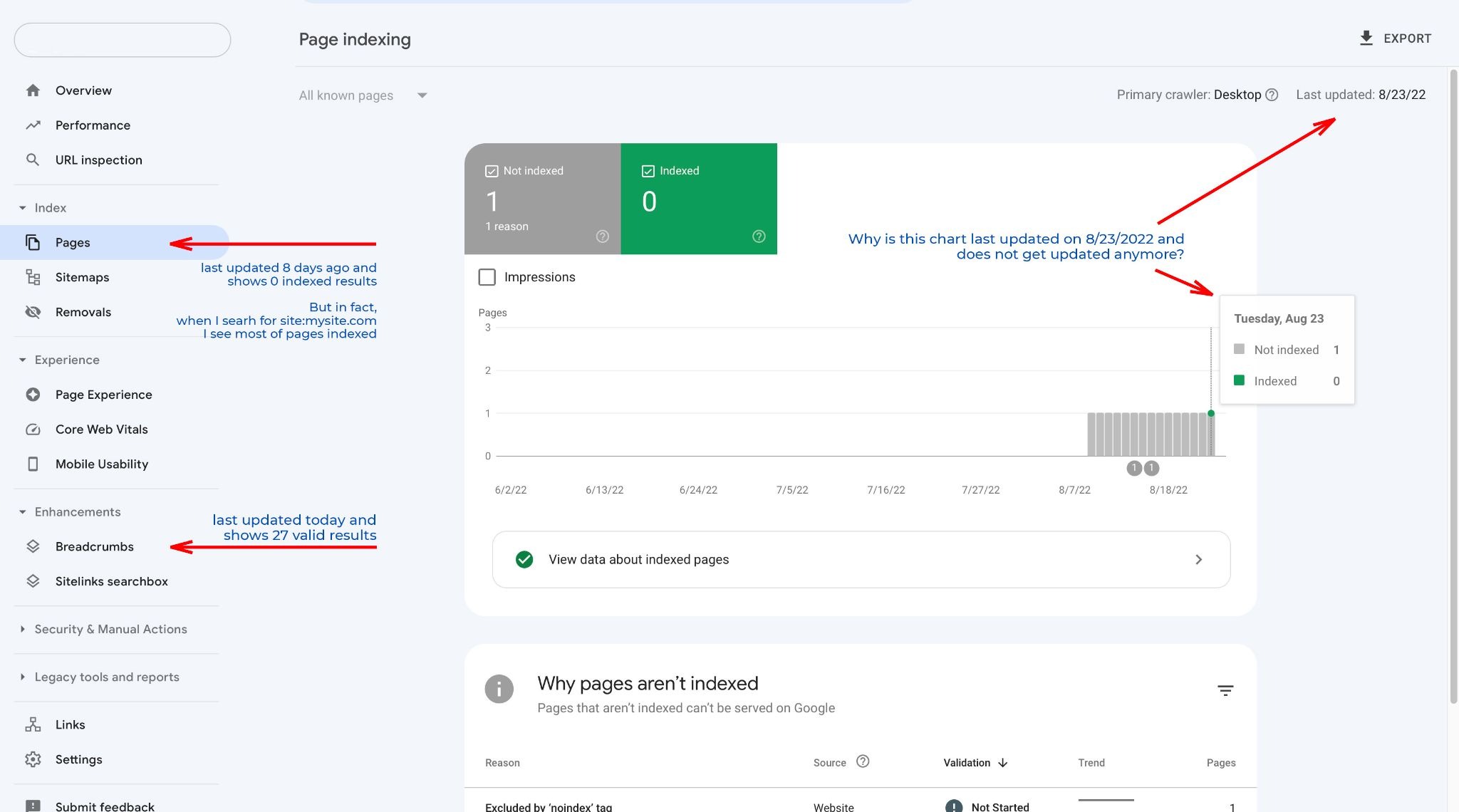Enable the Impressions checkbox

(487, 277)
